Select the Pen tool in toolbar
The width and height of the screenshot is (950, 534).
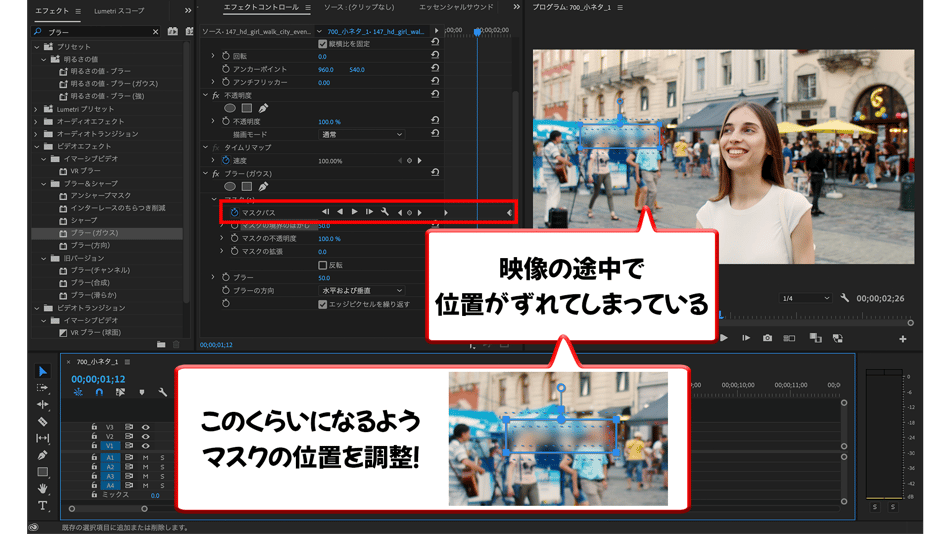43,455
